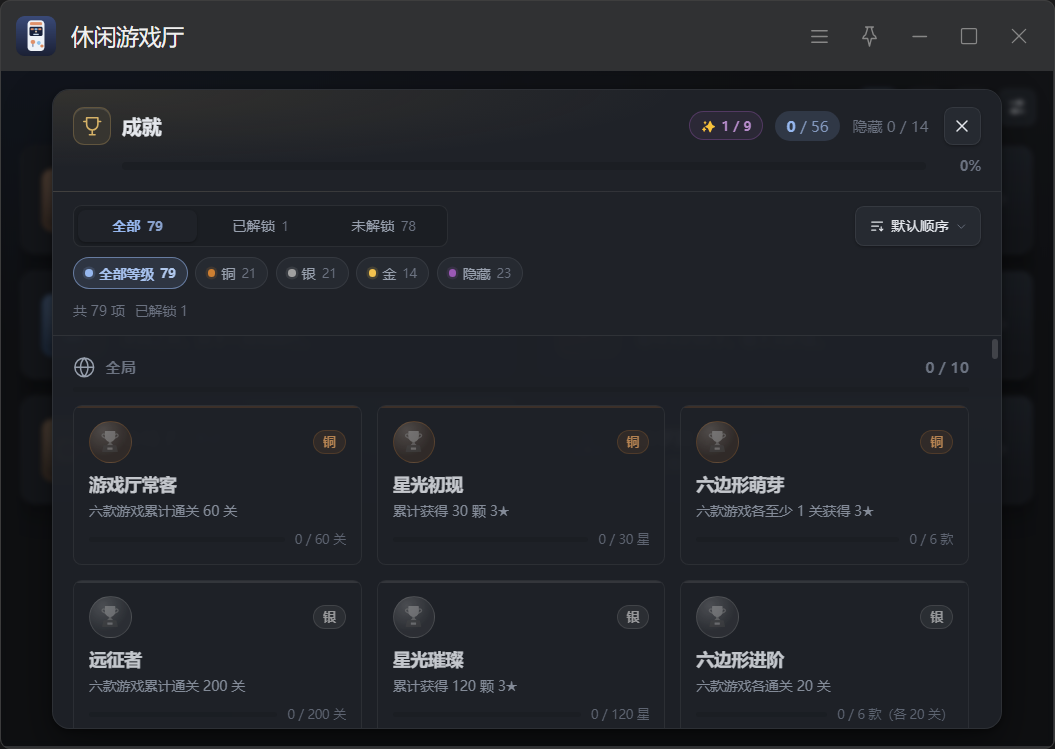Click the 0 / 6 款 progress bar on 六边形萌芽

pyautogui.click(x=797, y=540)
